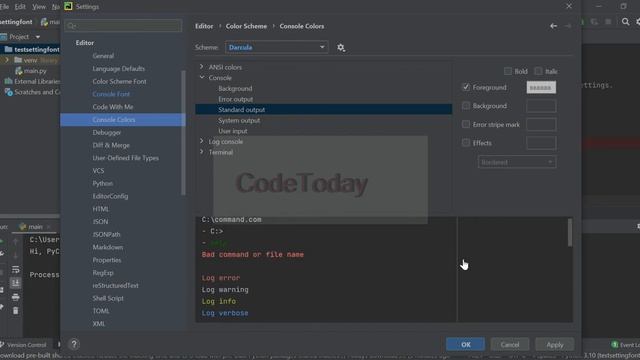Click the scheme gear settings icon
Viewport: 640px width, 360px height.
(x=341, y=48)
